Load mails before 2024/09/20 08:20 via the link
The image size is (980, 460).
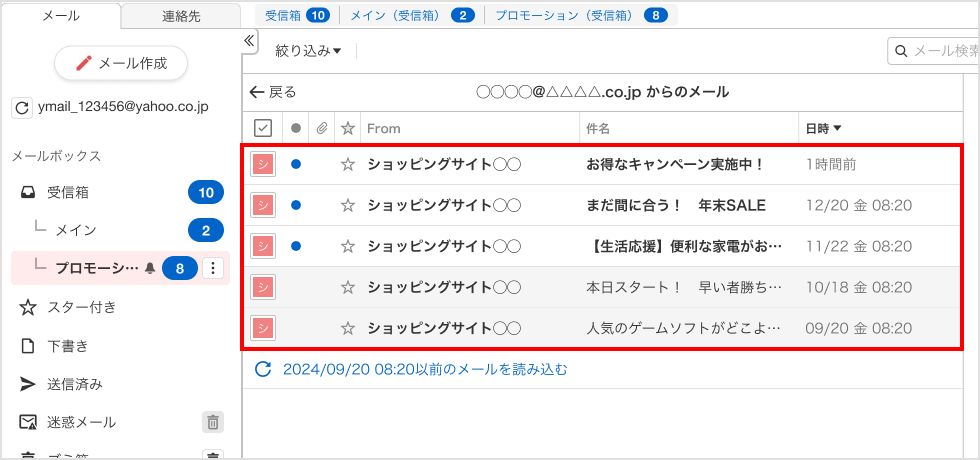425,369
